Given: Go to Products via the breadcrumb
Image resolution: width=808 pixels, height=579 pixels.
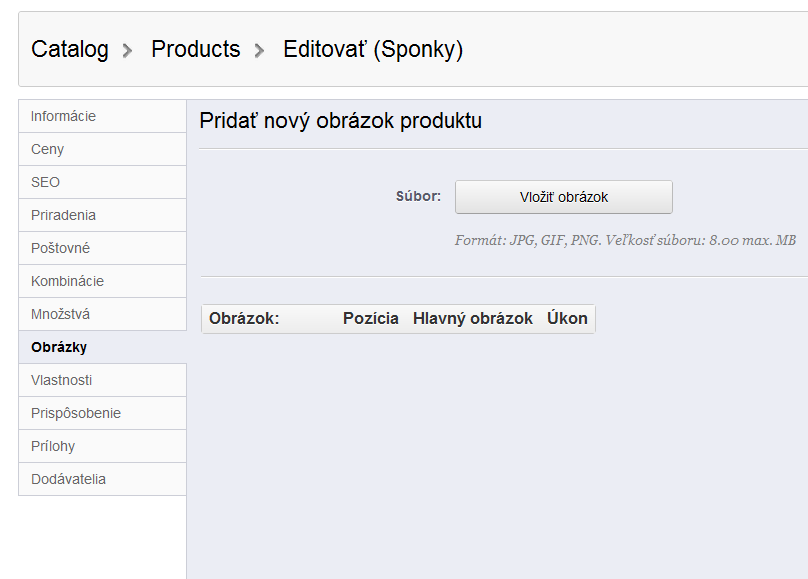Looking at the screenshot, I should (196, 49).
